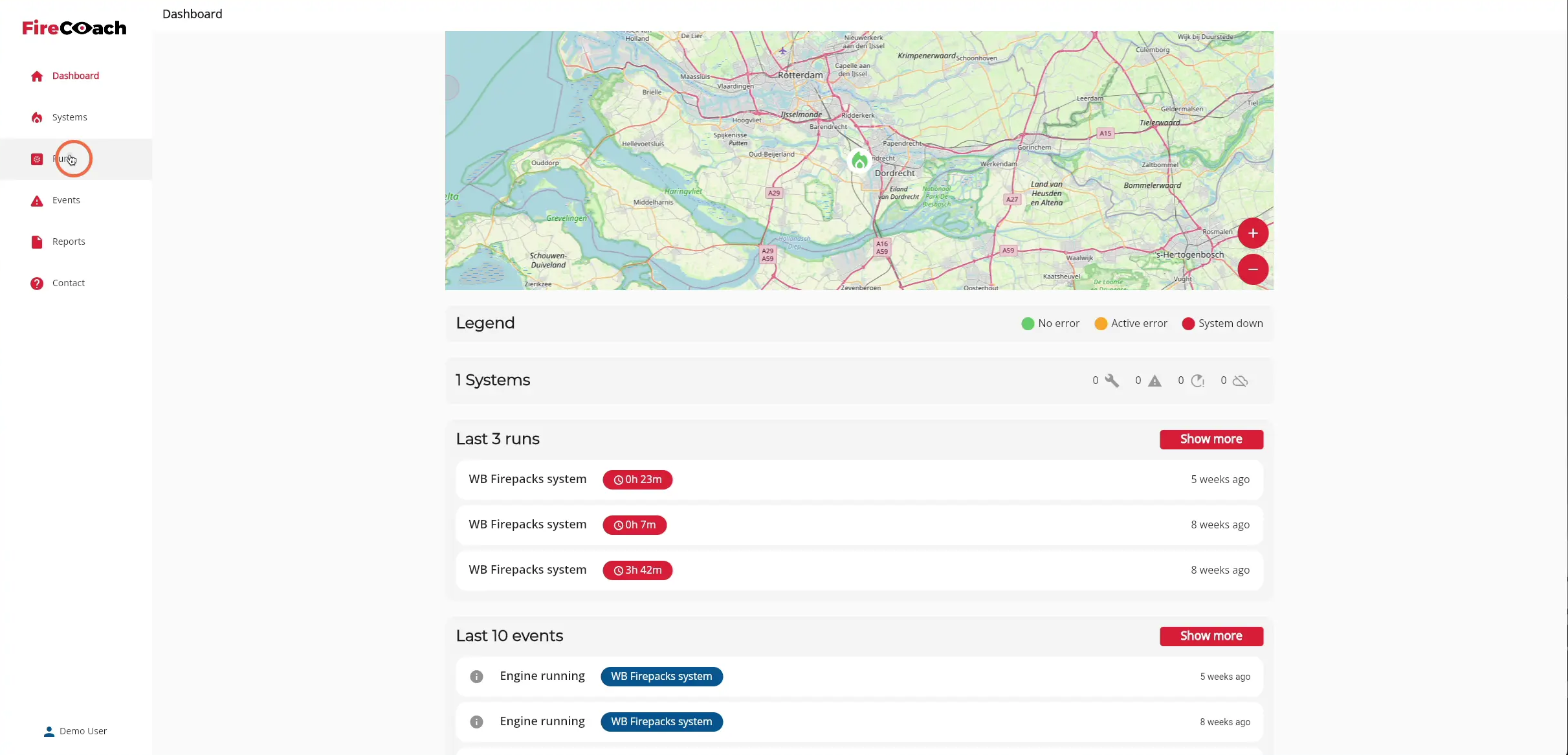
Task: Show more of the last runs
Action: (x=1211, y=439)
